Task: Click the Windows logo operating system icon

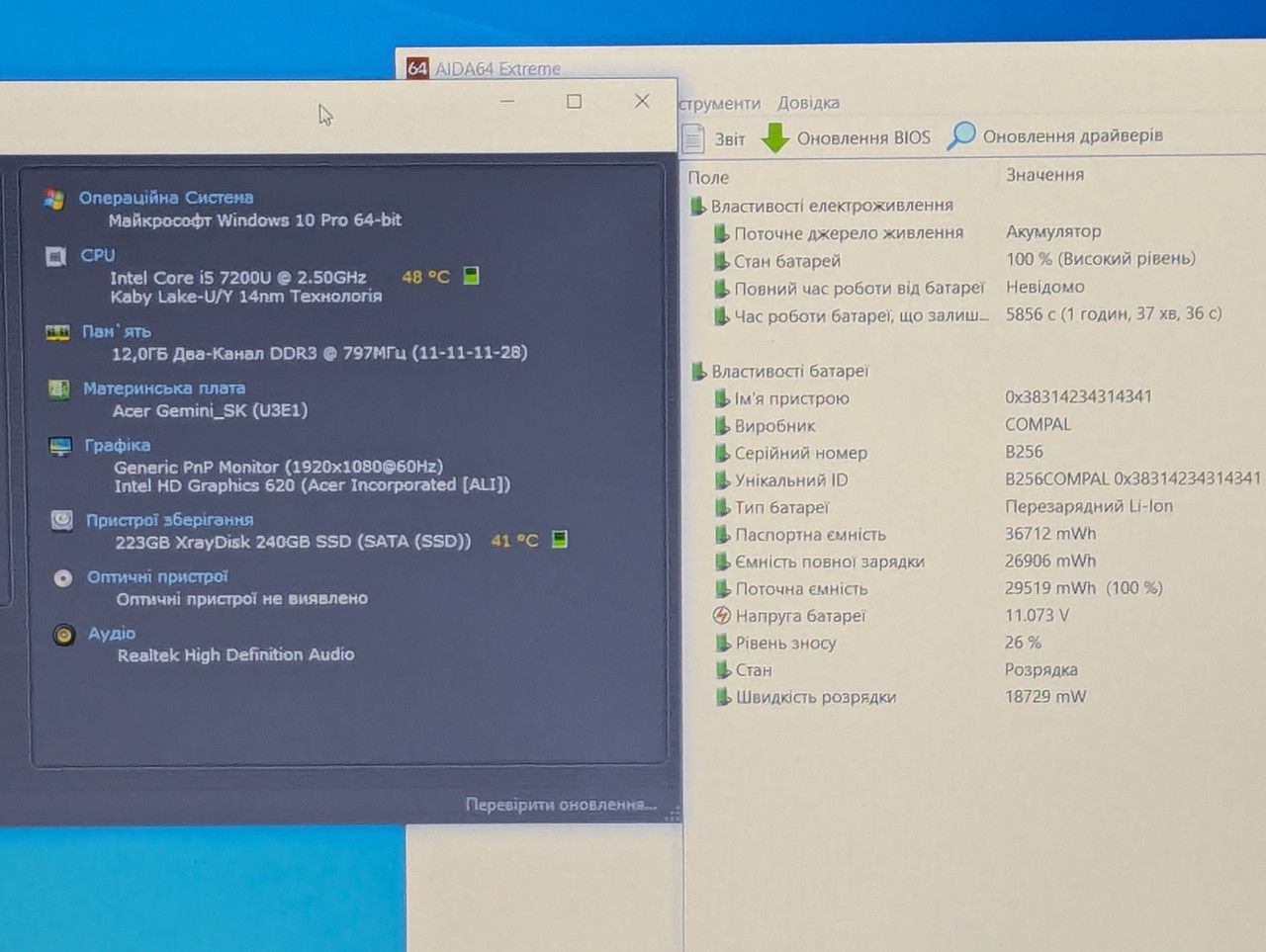Action: (x=53, y=199)
